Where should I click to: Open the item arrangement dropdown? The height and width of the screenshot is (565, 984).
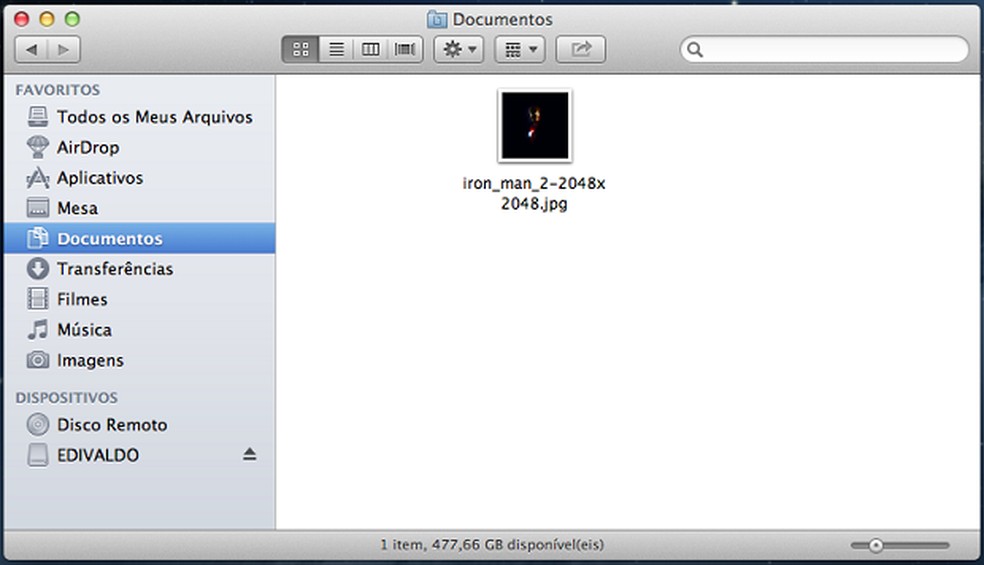pyautogui.click(x=520, y=49)
